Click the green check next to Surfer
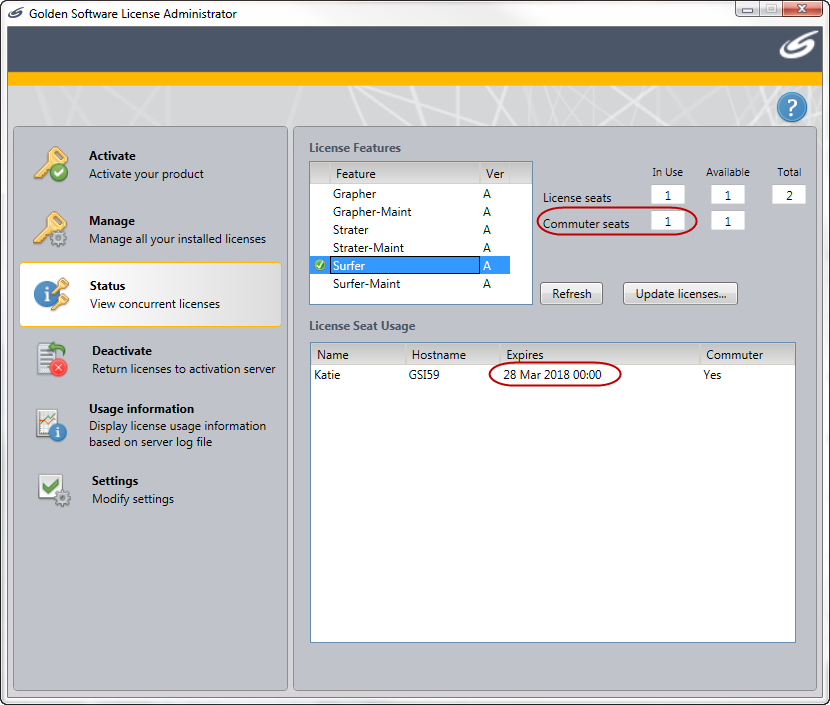 (320, 265)
